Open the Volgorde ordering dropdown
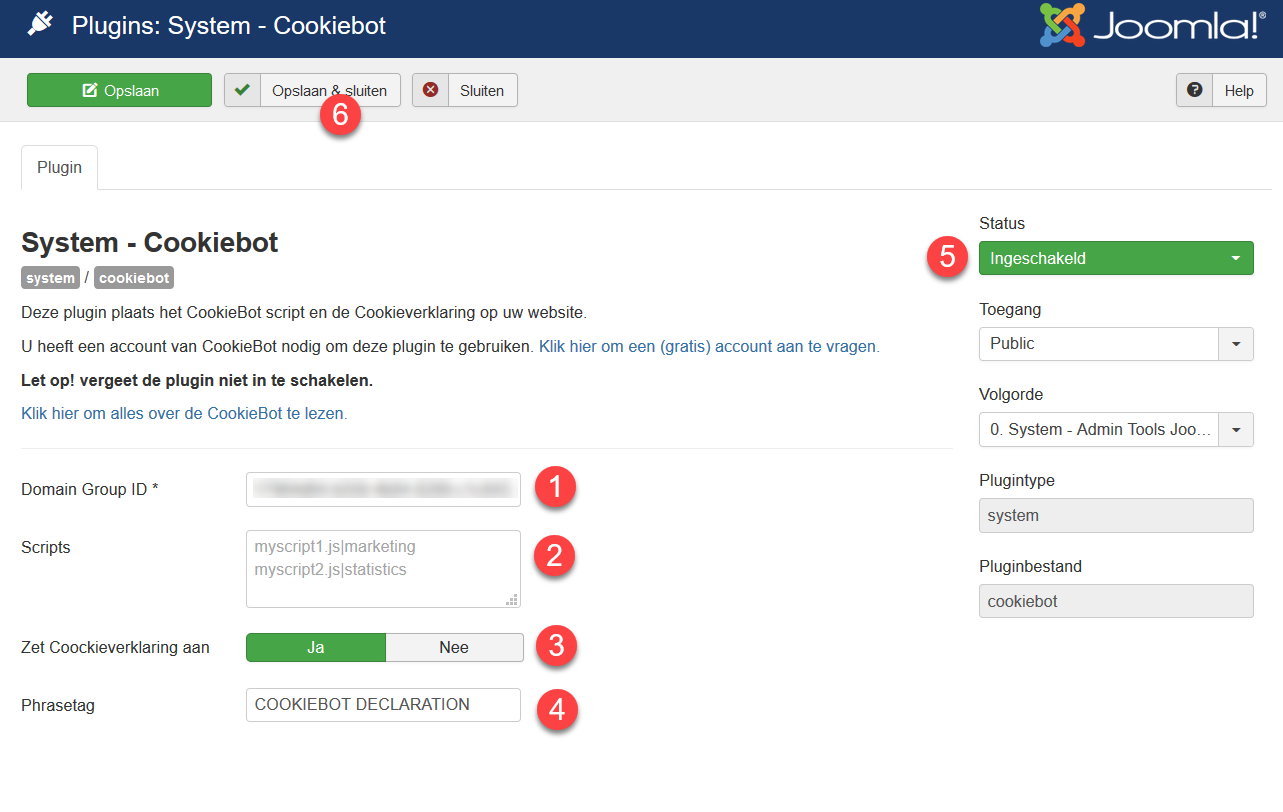Viewport: 1283px width, 812px height. coord(1116,429)
